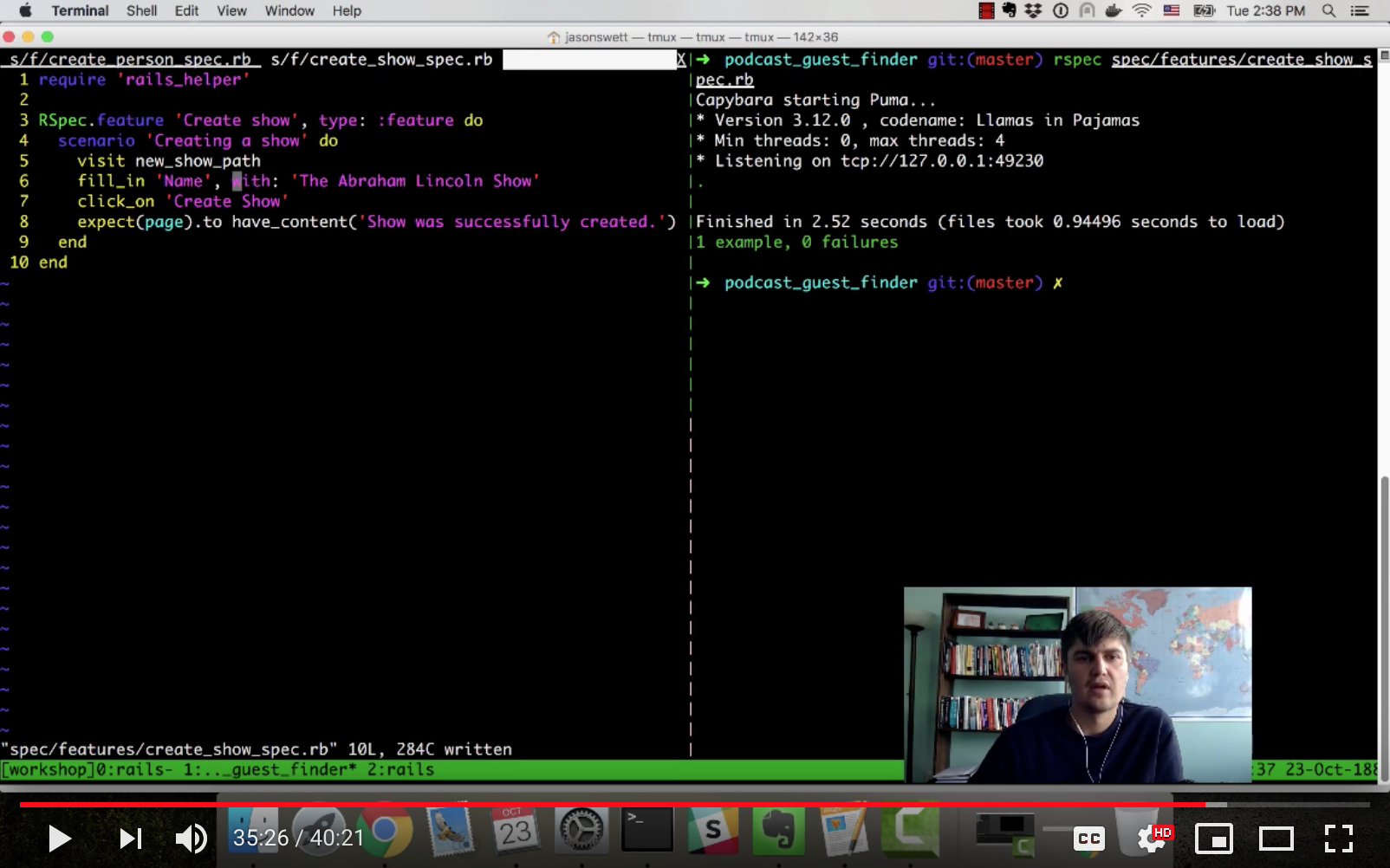Image resolution: width=1390 pixels, height=868 pixels.
Task: Open Google Chrome from the Dock
Action: pyautogui.click(x=384, y=832)
